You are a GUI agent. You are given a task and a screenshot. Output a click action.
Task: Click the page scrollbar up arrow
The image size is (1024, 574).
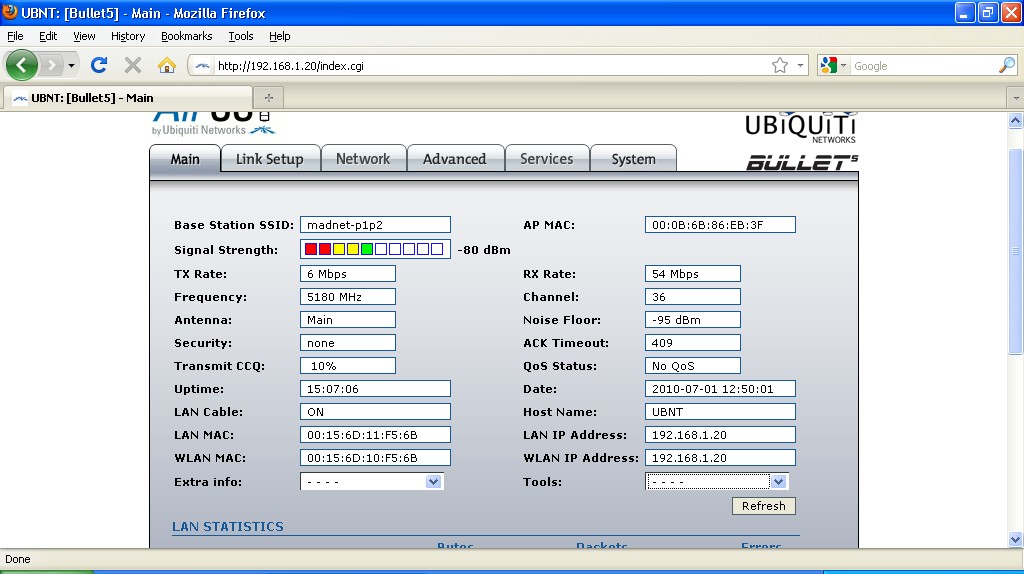click(x=1015, y=120)
